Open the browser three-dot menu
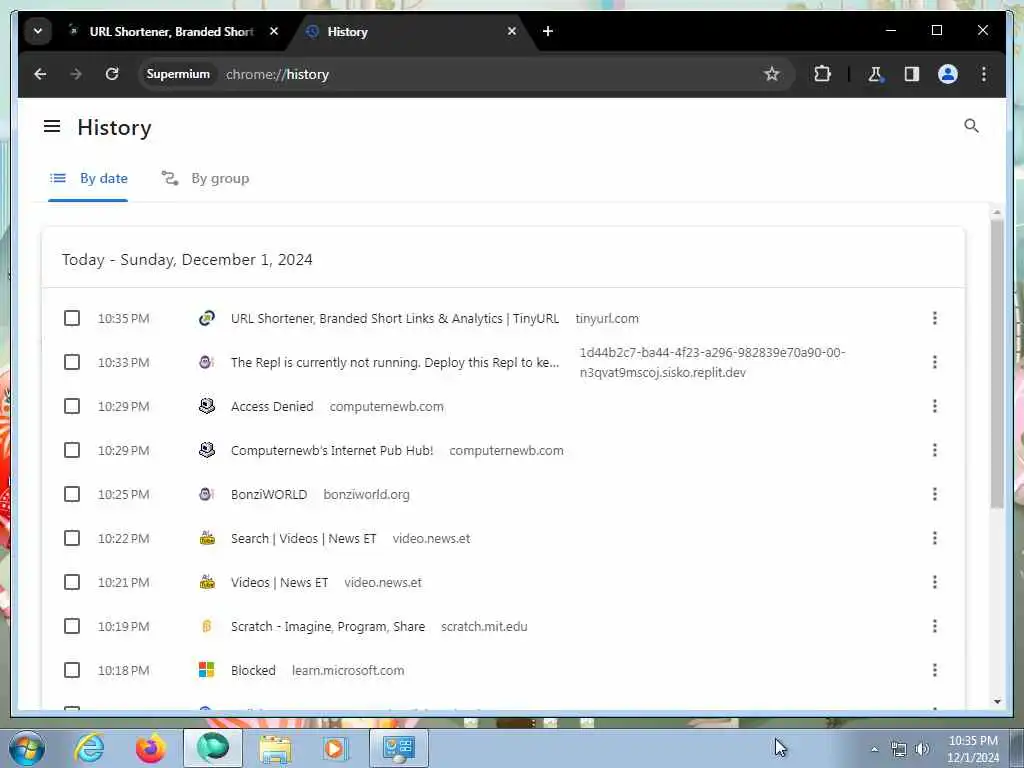1024x768 pixels. (984, 74)
